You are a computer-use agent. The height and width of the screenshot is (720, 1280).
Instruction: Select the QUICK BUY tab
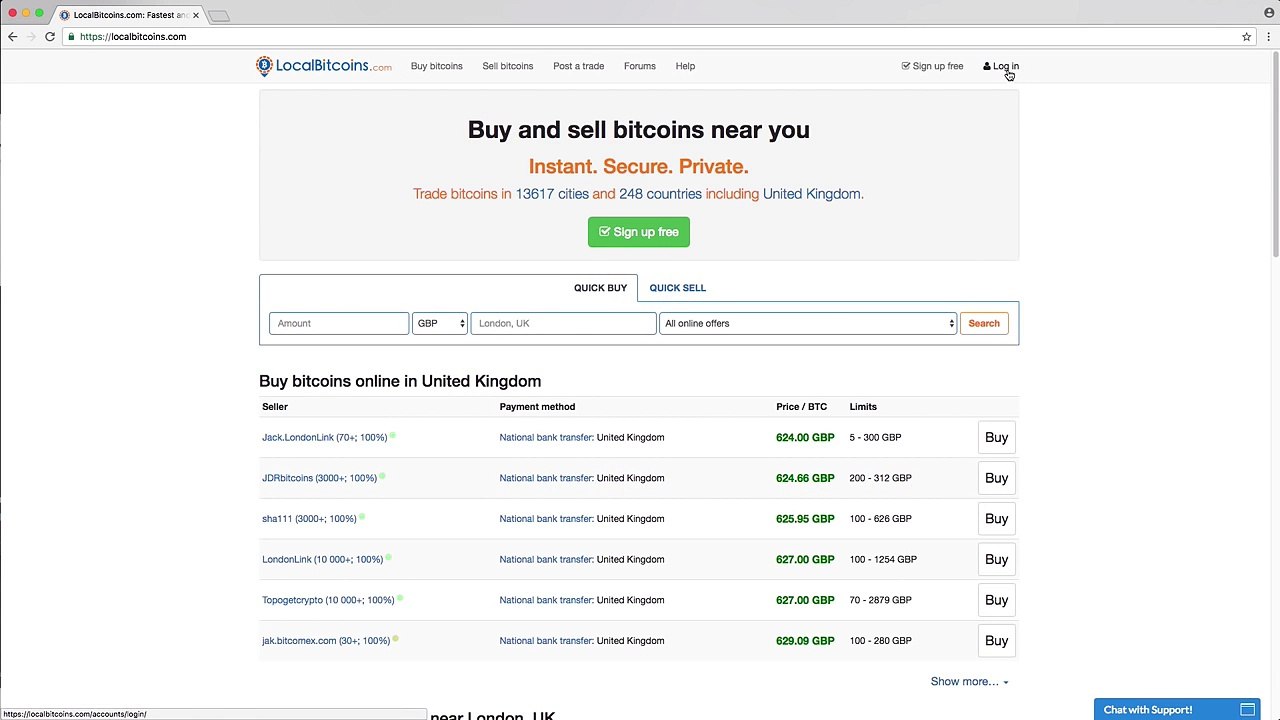600,288
